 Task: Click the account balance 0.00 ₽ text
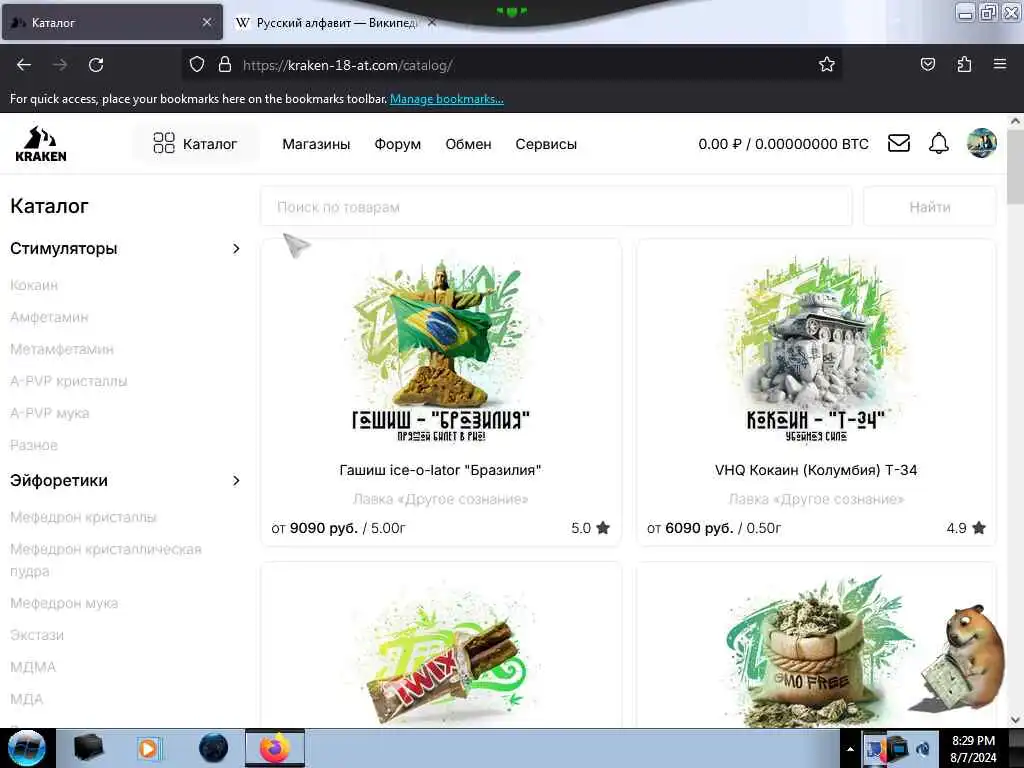click(x=784, y=144)
